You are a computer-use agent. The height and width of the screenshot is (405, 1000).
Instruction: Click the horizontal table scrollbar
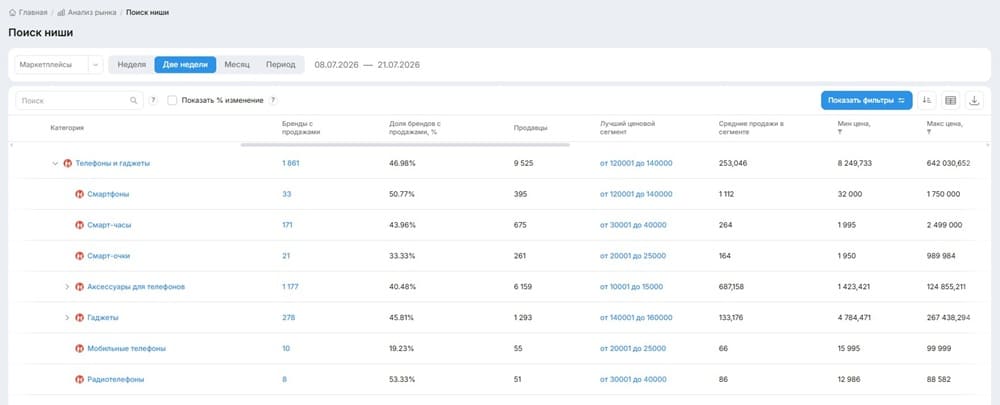click(405, 145)
